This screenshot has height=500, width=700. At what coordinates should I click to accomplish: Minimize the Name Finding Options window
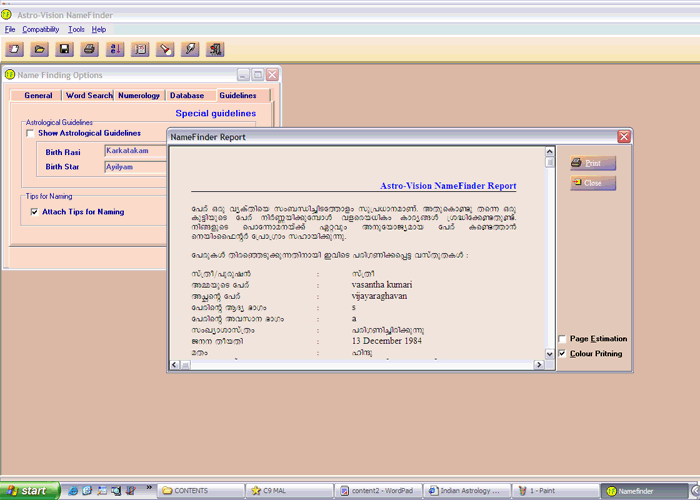click(243, 75)
